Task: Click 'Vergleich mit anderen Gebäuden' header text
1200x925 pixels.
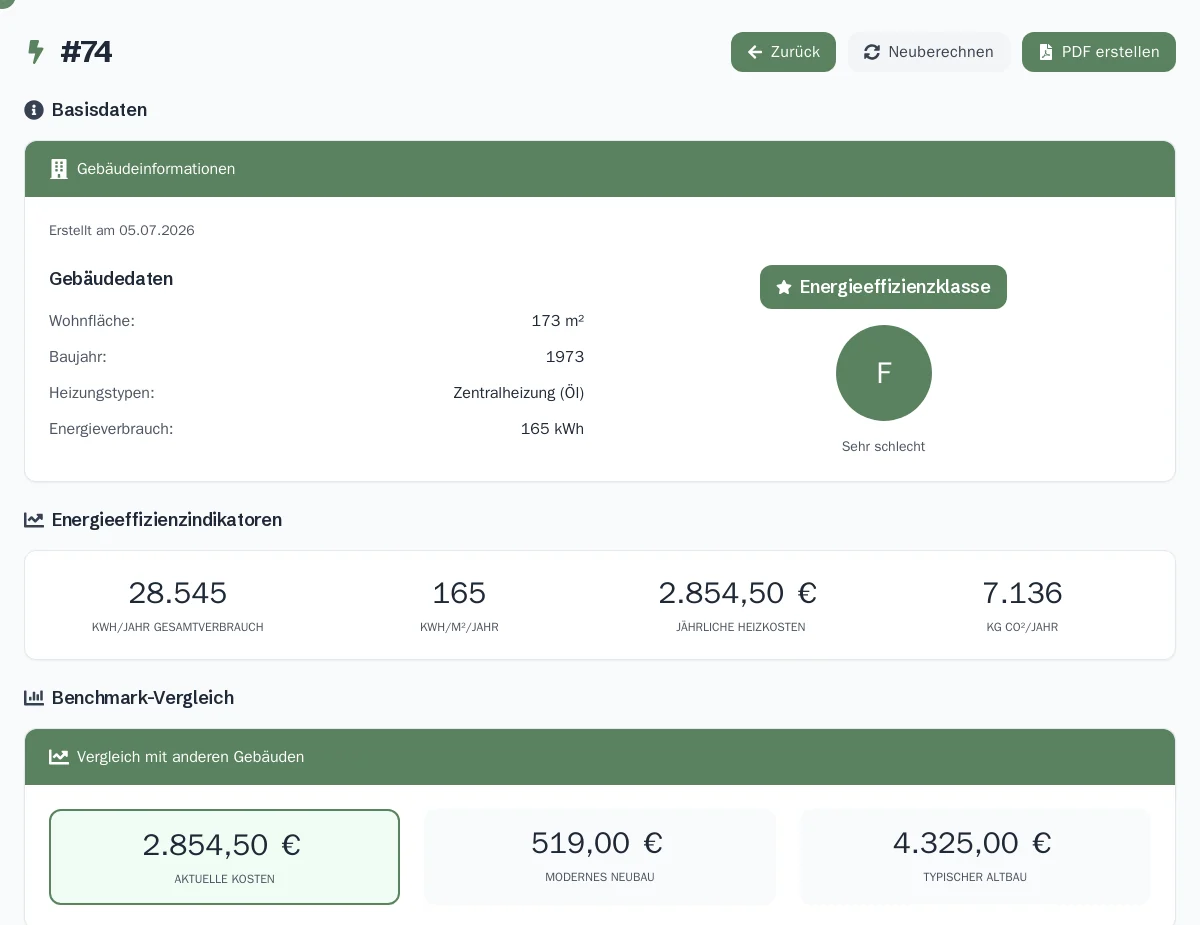Action: (190, 757)
